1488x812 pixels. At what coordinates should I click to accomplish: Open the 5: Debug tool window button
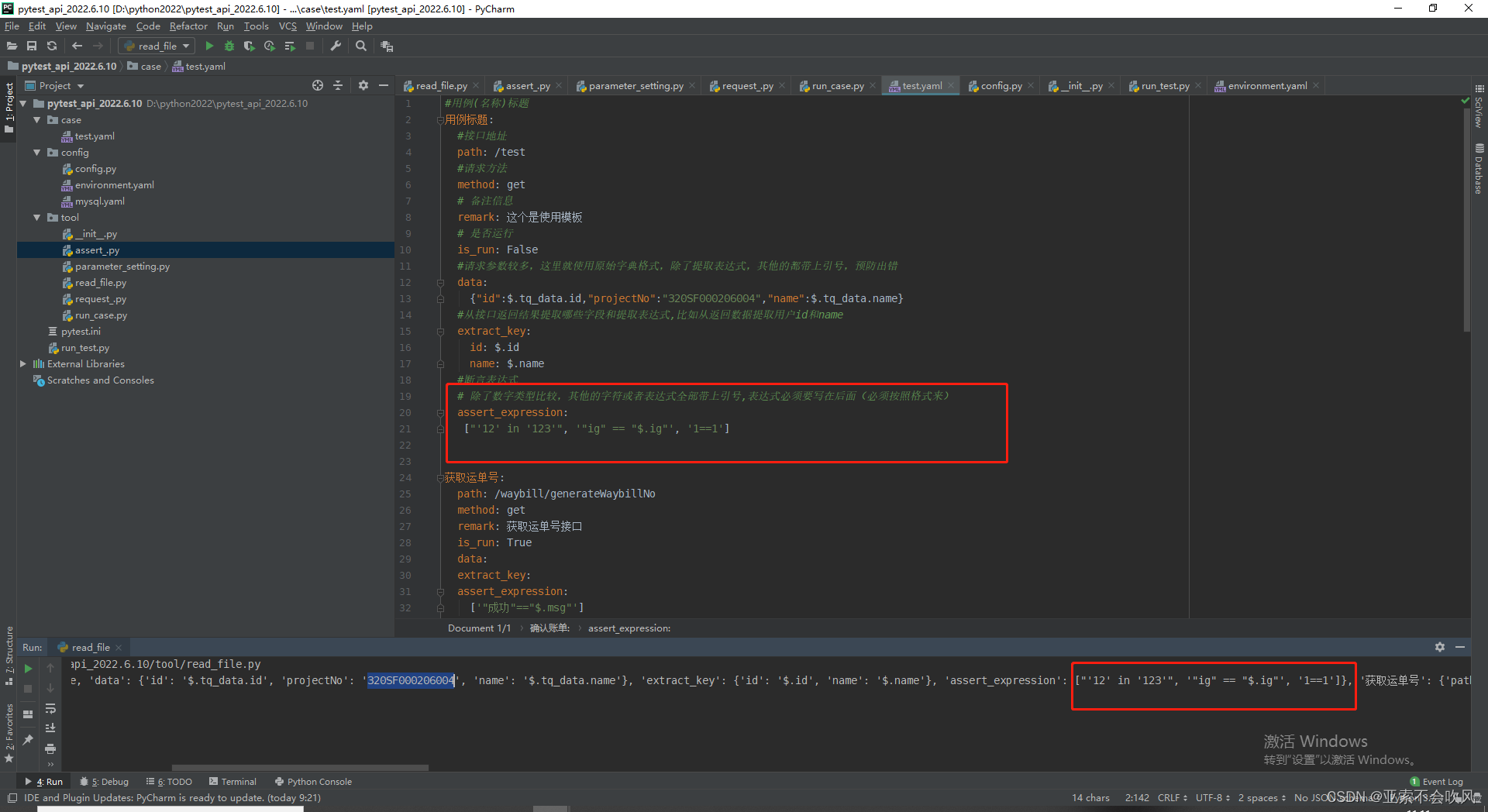(105, 782)
